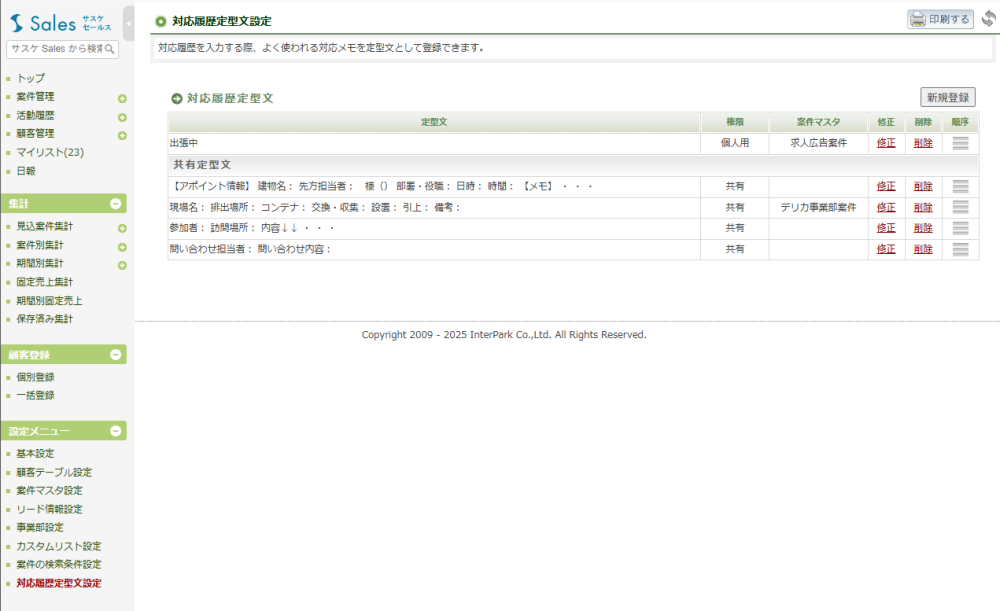Click the reload arrows icon at top right

pyautogui.click(x=989, y=19)
